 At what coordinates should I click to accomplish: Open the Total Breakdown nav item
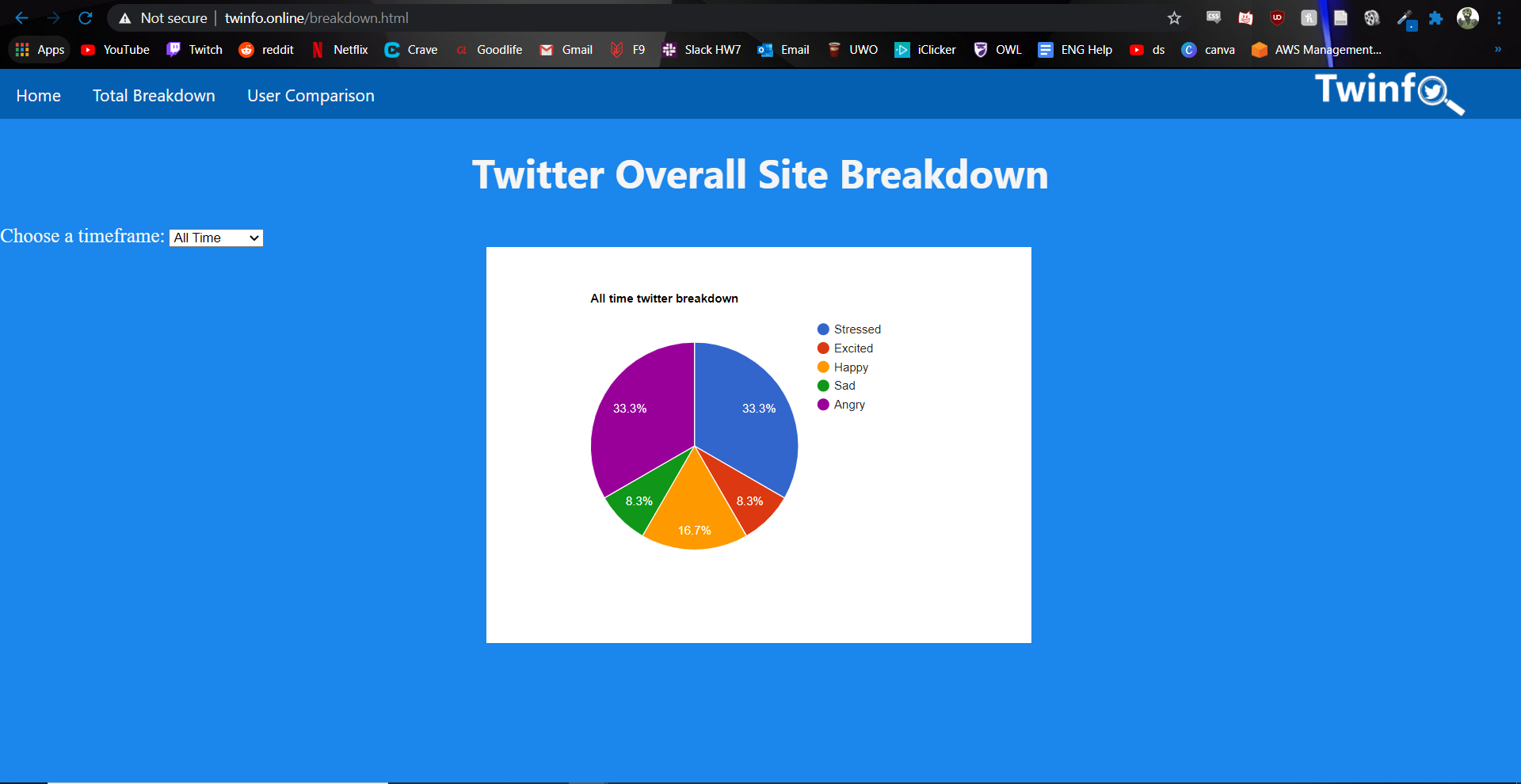pyautogui.click(x=154, y=96)
